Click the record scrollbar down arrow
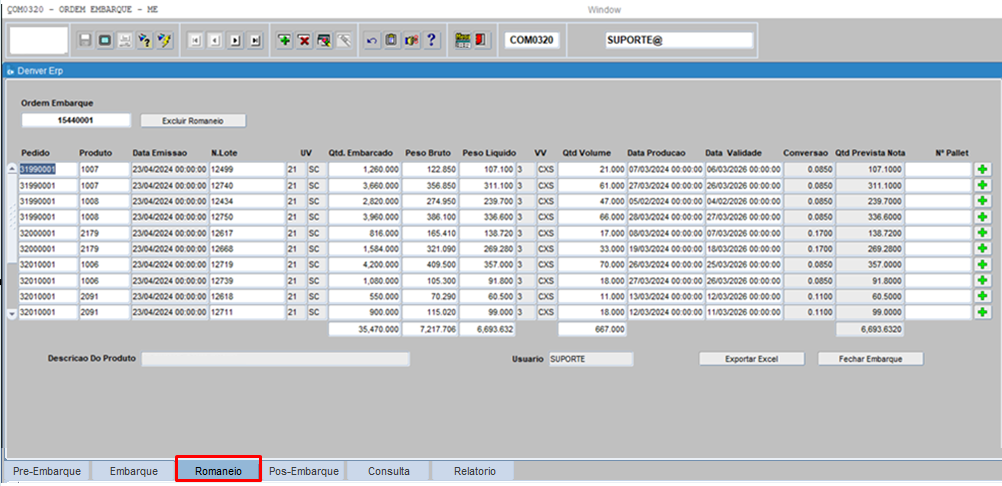Viewport: 1002px width, 486px height. (x=12, y=314)
